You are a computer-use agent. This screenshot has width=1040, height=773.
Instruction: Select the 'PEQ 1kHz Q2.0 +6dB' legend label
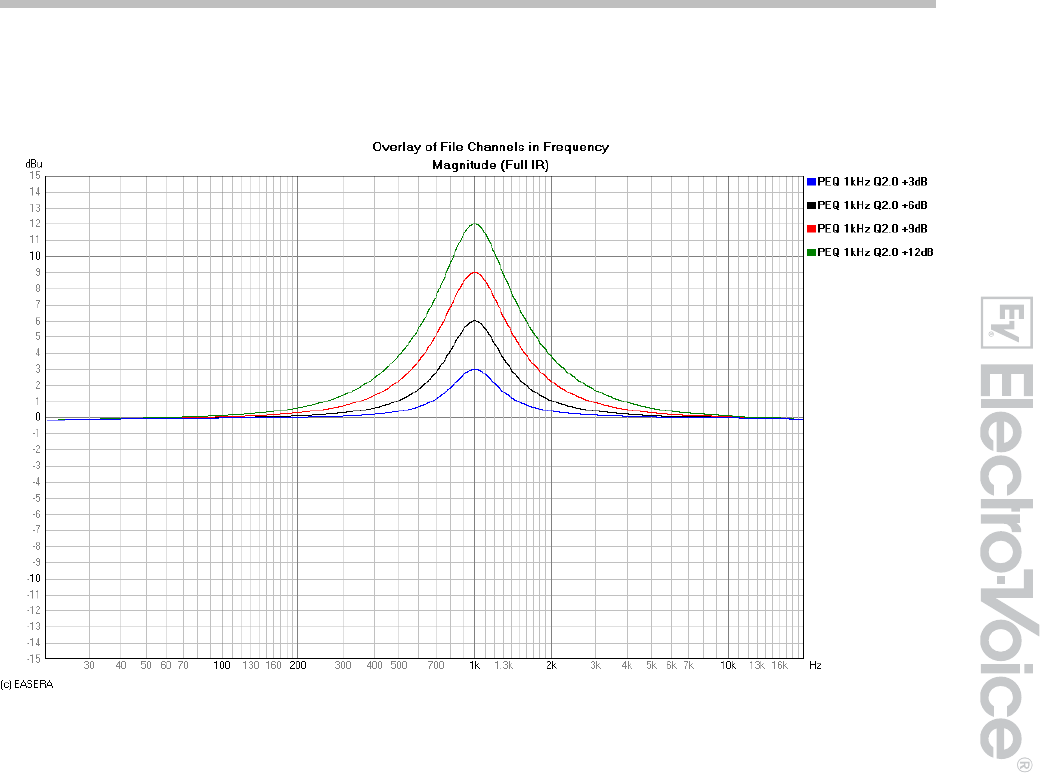874,205
